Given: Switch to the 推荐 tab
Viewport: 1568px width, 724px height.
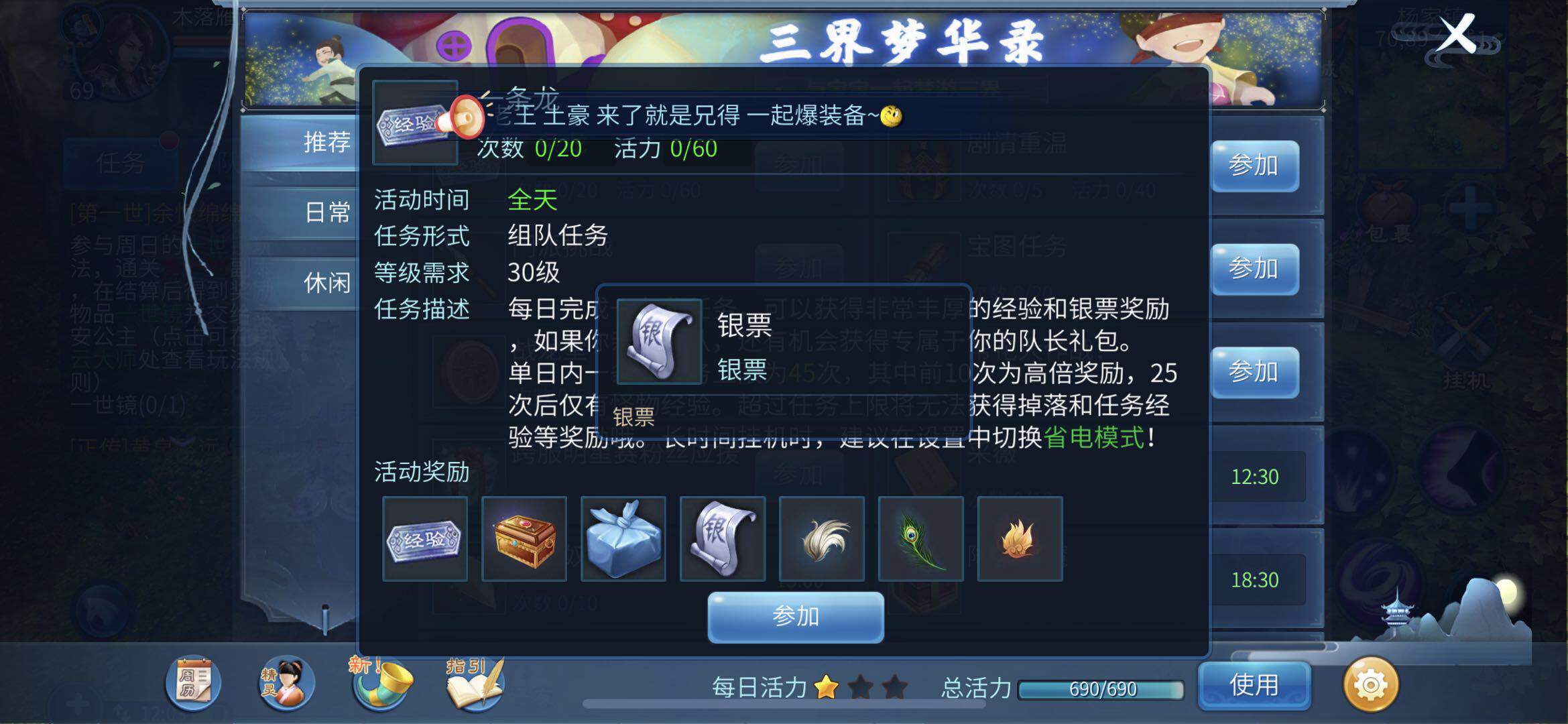Looking at the screenshot, I should tap(326, 142).
